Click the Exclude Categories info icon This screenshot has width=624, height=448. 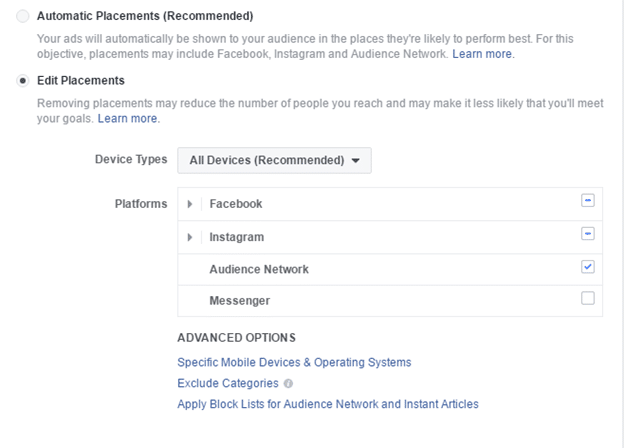tap(288, 384)
